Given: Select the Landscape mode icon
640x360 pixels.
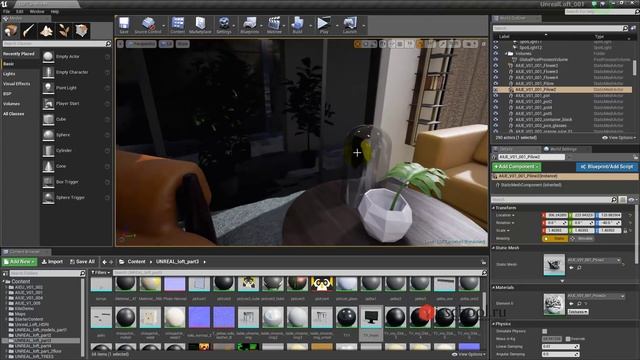Looking at the screenshot, I should [46, 31].
